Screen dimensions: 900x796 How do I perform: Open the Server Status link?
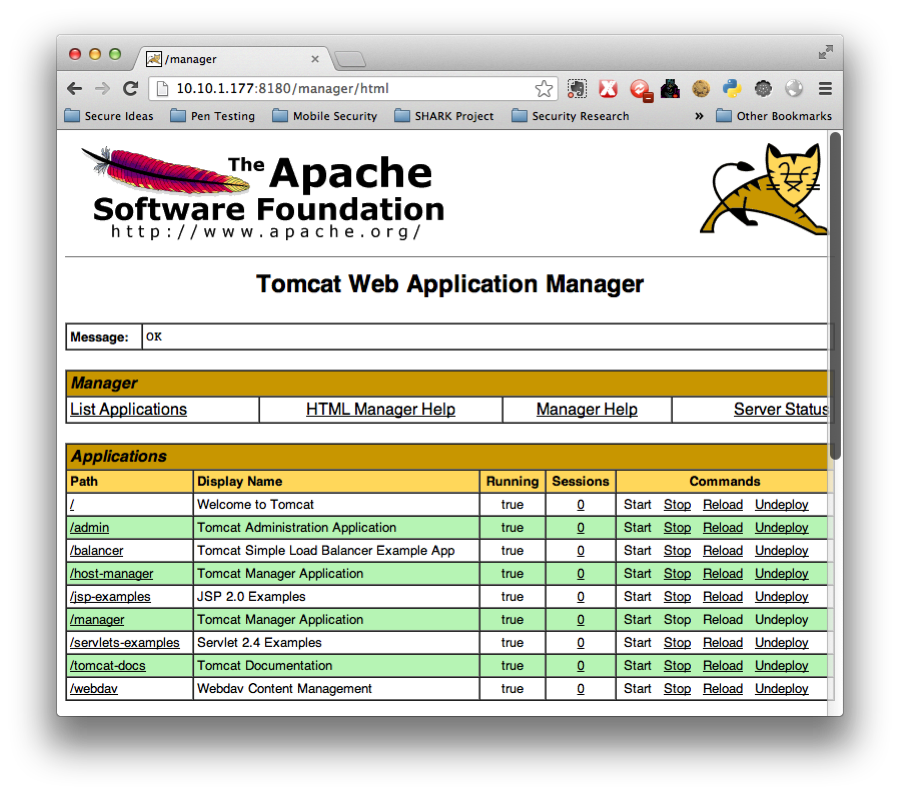coord(781,409)
